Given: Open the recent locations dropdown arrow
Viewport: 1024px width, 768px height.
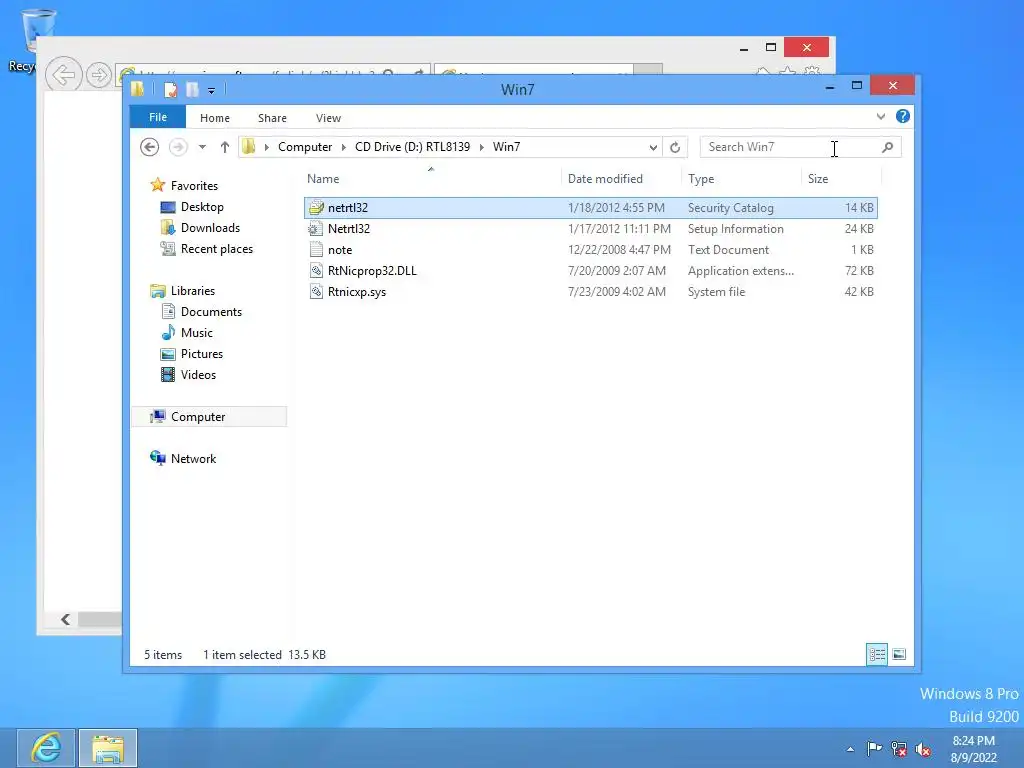Looking at the screenshot, I should click(x=202, y=147).
